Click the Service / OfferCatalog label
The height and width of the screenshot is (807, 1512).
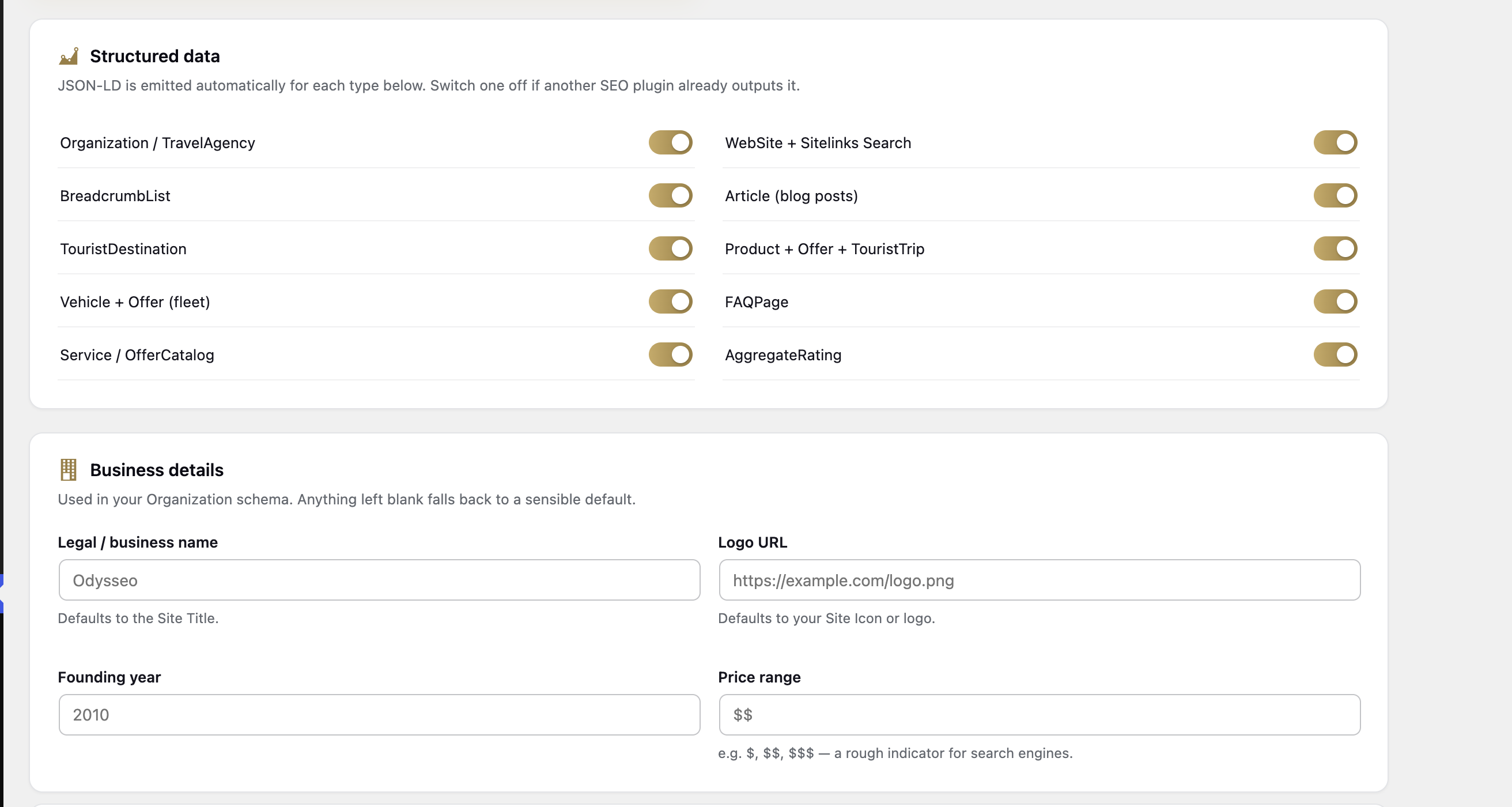[137, 355]
